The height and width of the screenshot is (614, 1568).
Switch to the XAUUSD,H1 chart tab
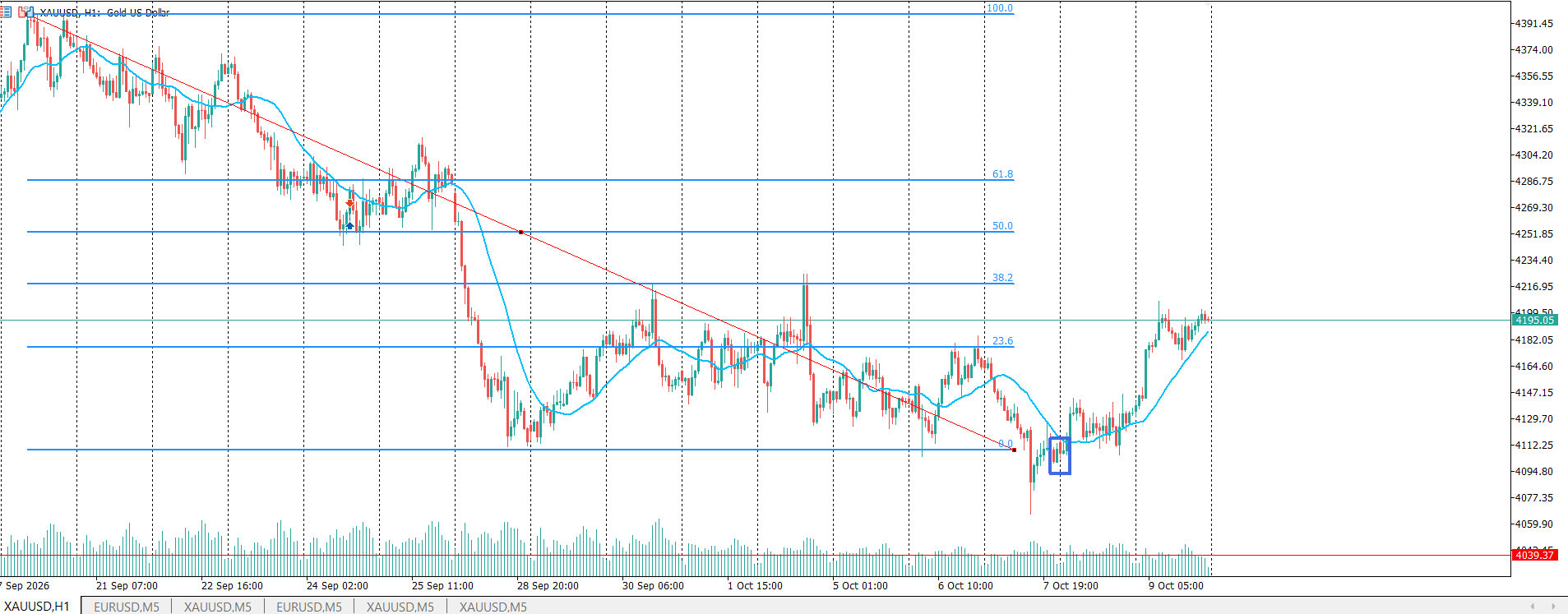click(x=37, y=607)
